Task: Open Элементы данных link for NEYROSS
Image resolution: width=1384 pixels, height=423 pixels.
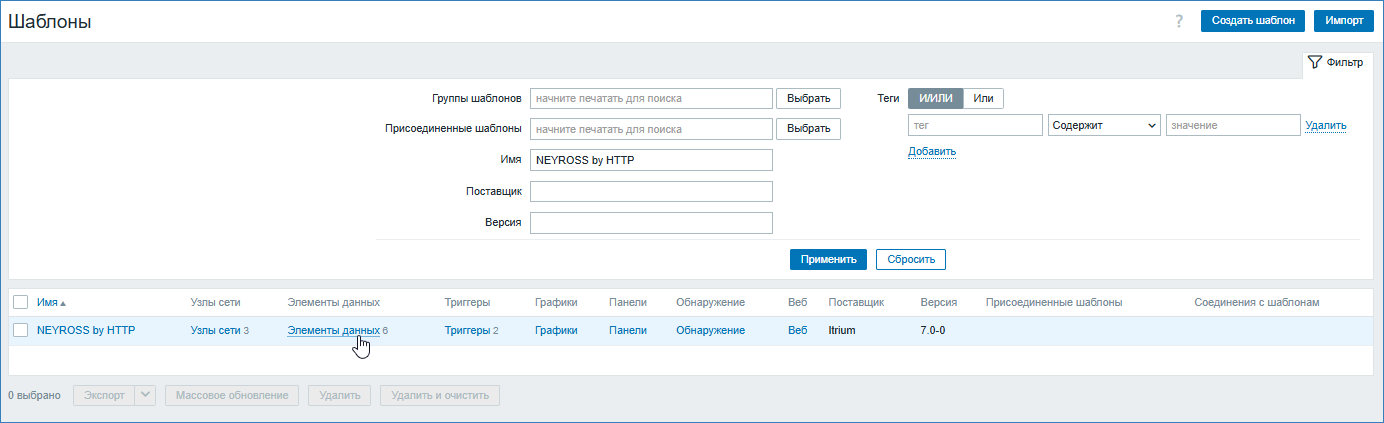Action: 333,330
